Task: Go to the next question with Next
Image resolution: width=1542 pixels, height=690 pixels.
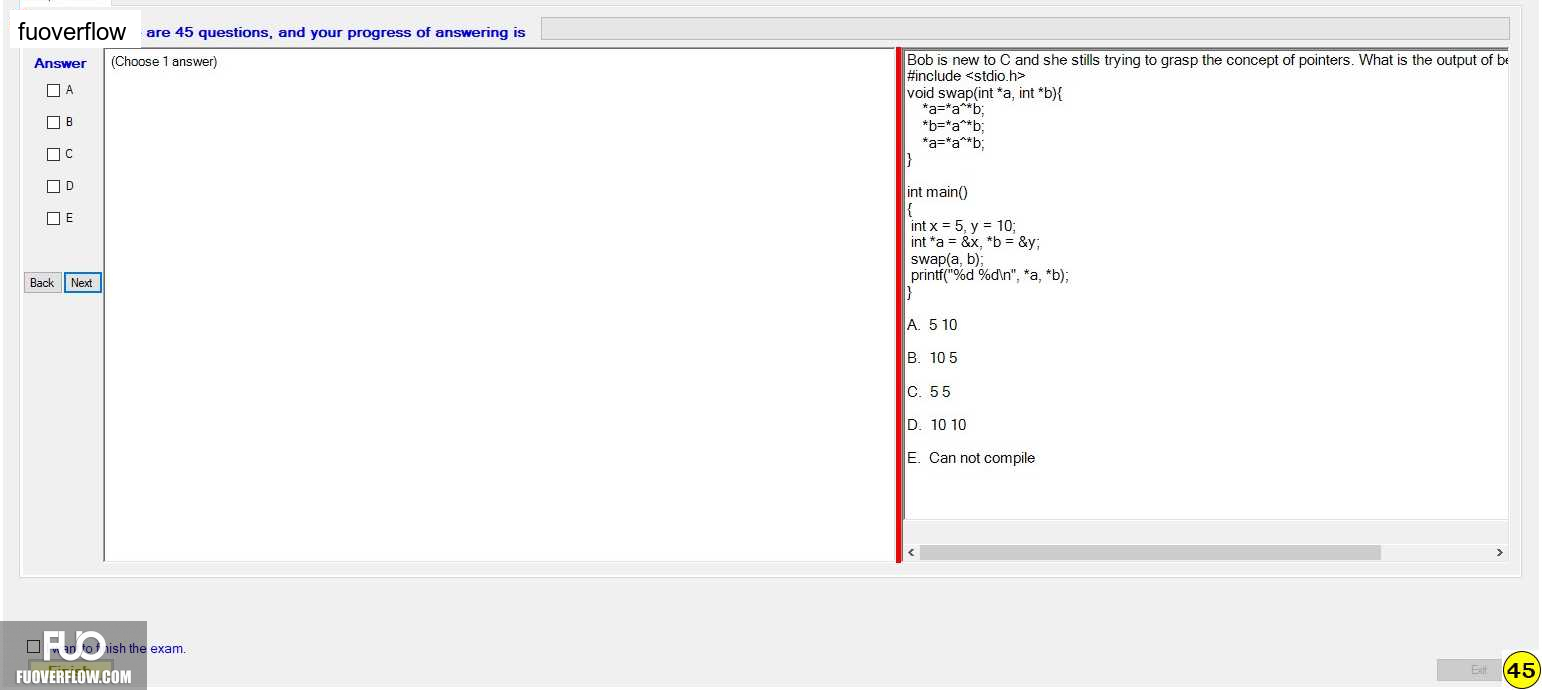Action: 82,283
